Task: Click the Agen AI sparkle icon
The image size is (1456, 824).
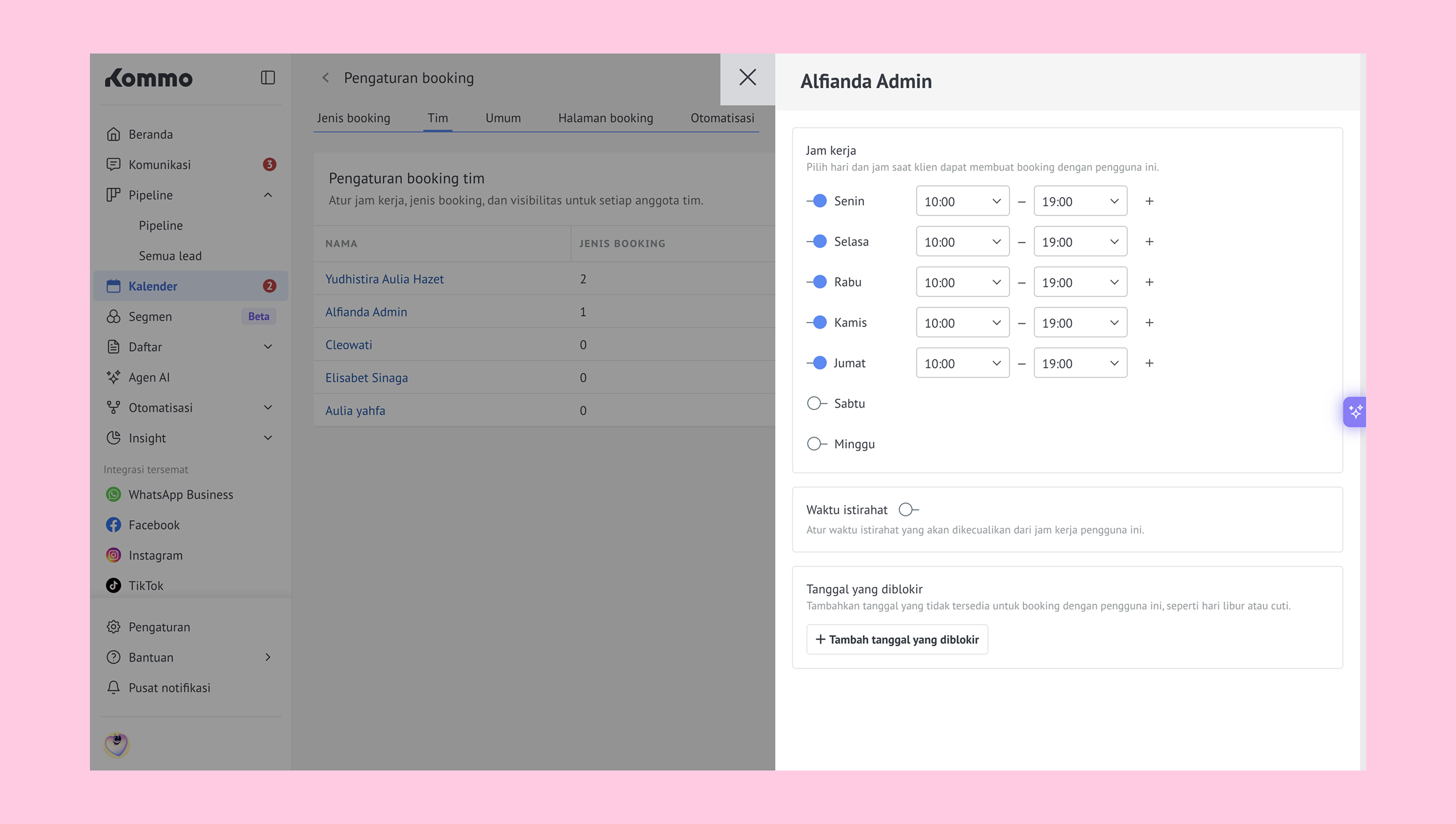Action: click(113, 377)
